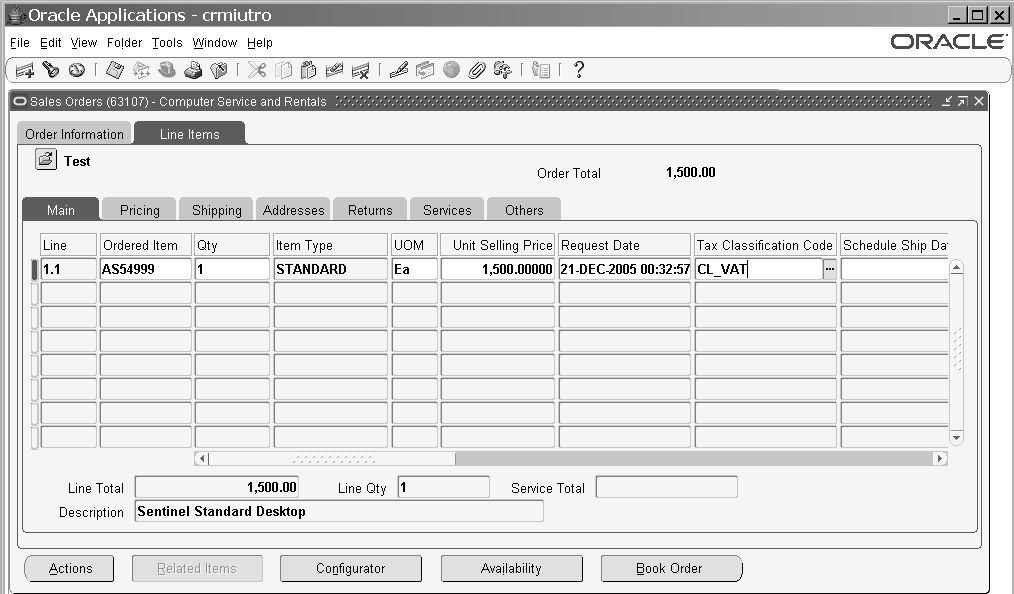Click the list icon before the Help icon
Viewport: 1014px width, 594px height.
541,70
